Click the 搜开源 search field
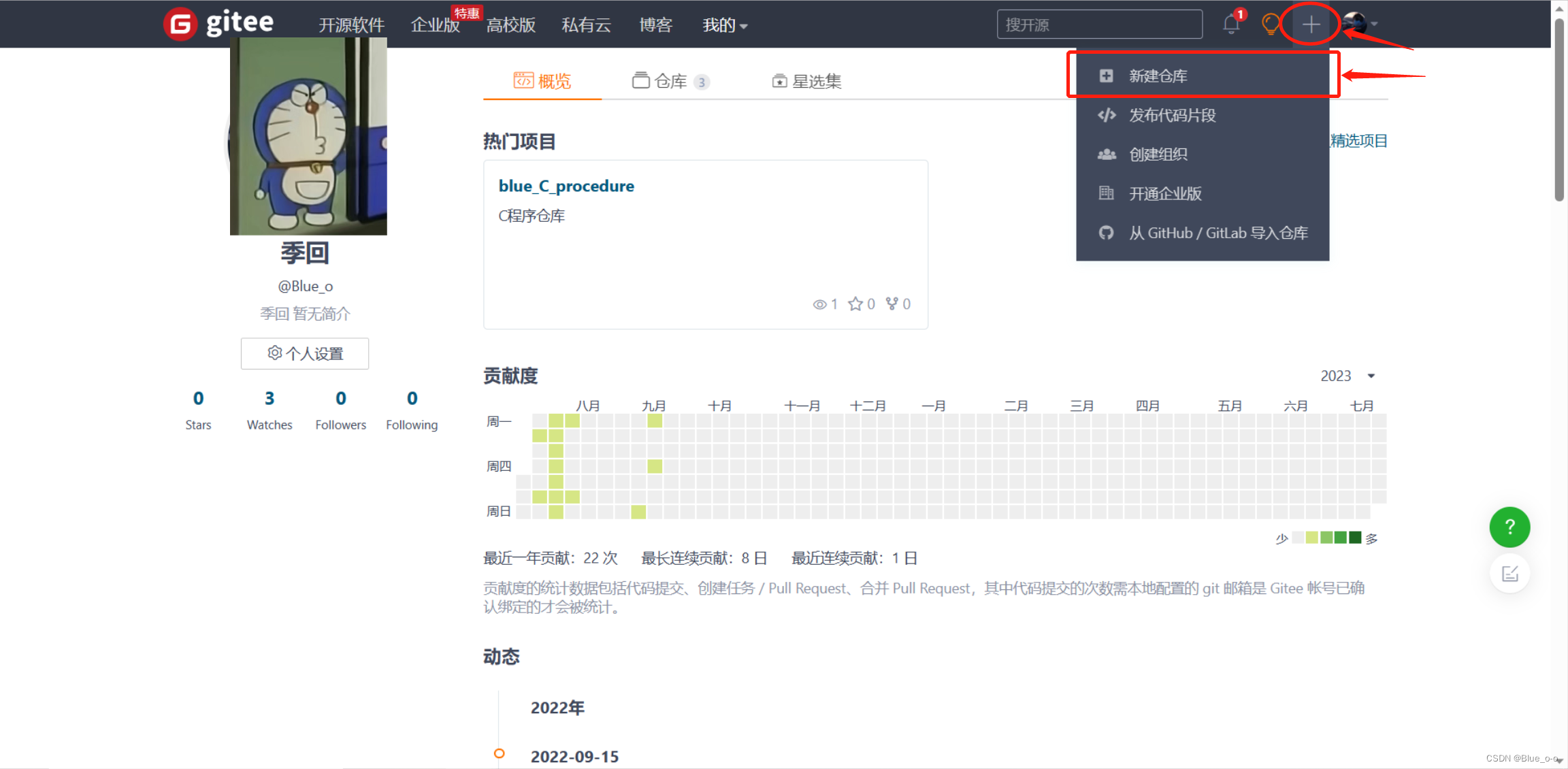Viewport: 1568px width, 769px height. tap(1098, 24)
